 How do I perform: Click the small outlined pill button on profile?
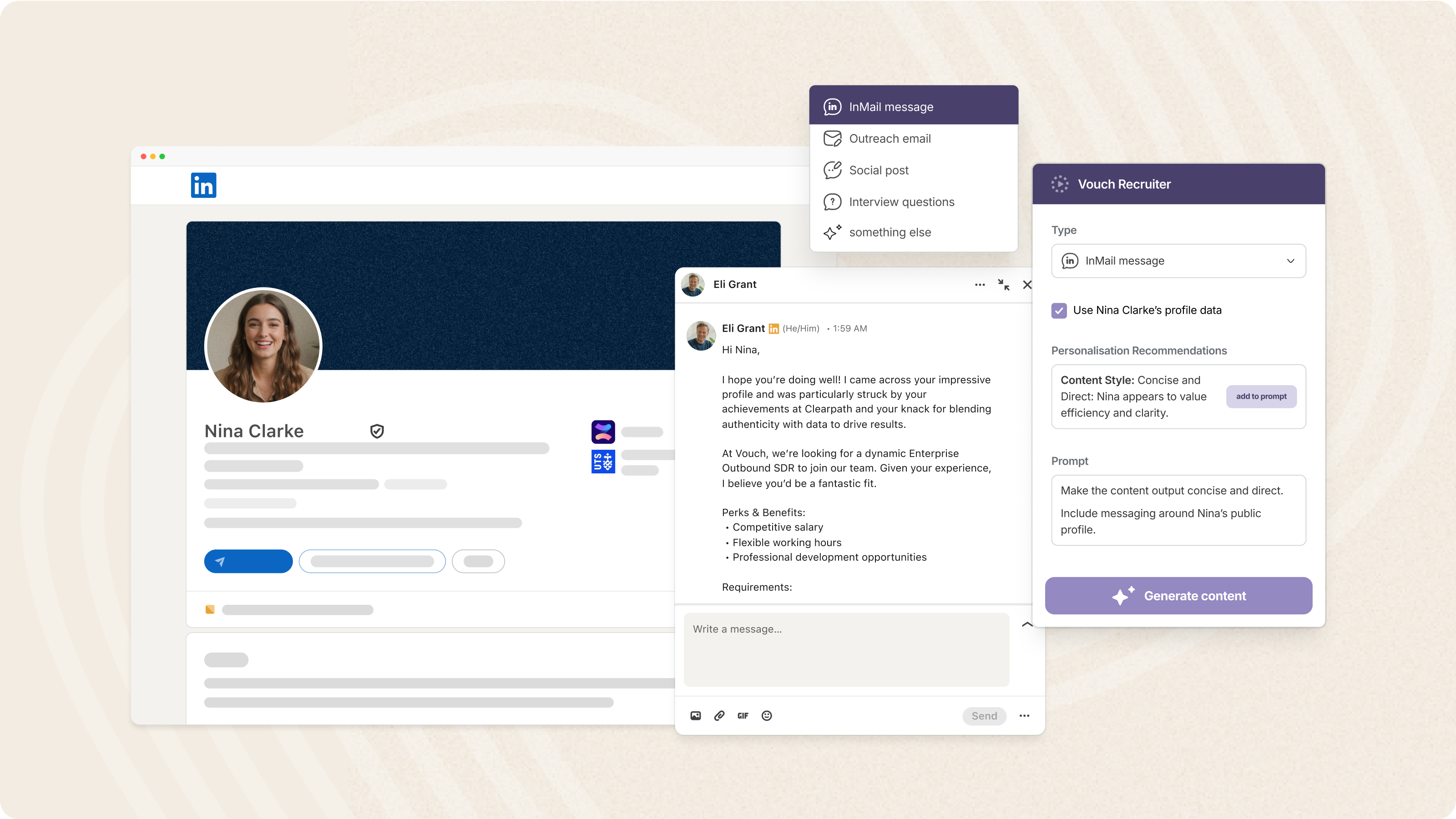pos(478,562)
